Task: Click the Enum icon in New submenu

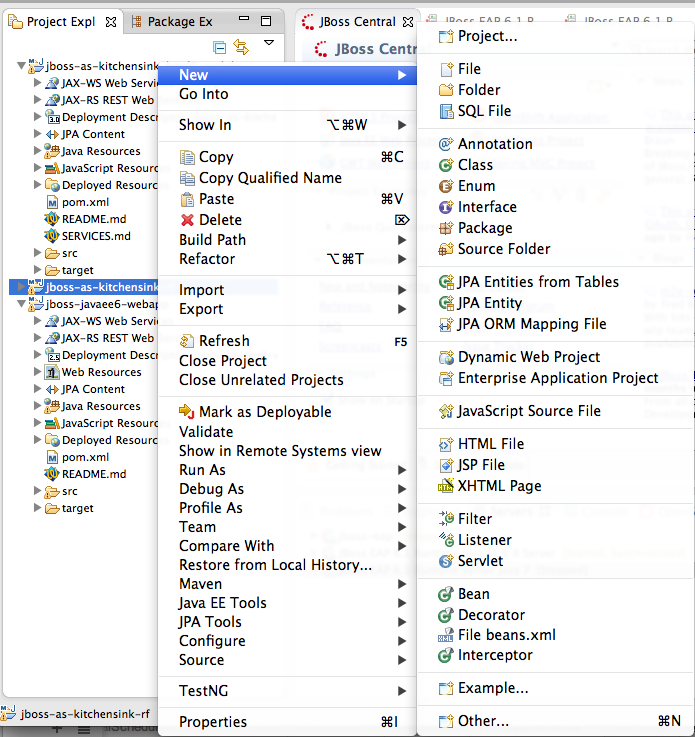Action: pos(446,186)
